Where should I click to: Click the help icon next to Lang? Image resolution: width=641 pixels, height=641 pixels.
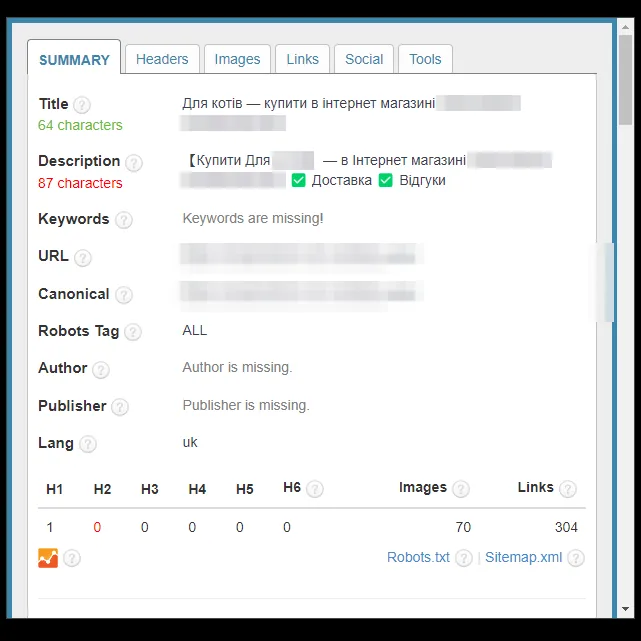click(87, 444)
